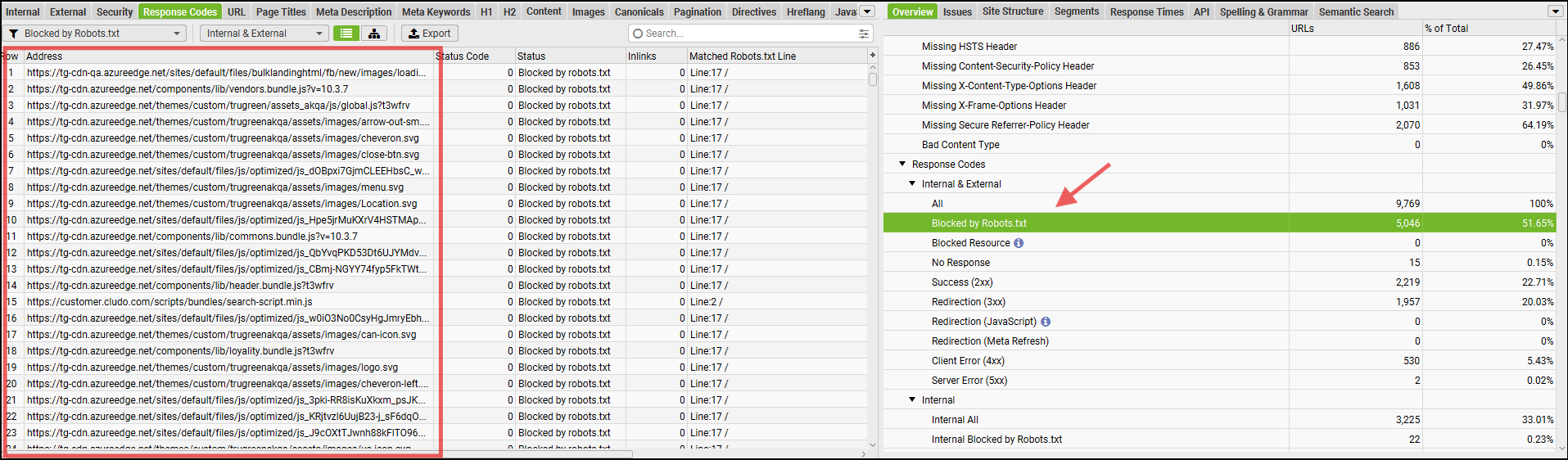
Task: Select the header.bundle.js?t3wfrv URL row
Action: pos(434,285)
